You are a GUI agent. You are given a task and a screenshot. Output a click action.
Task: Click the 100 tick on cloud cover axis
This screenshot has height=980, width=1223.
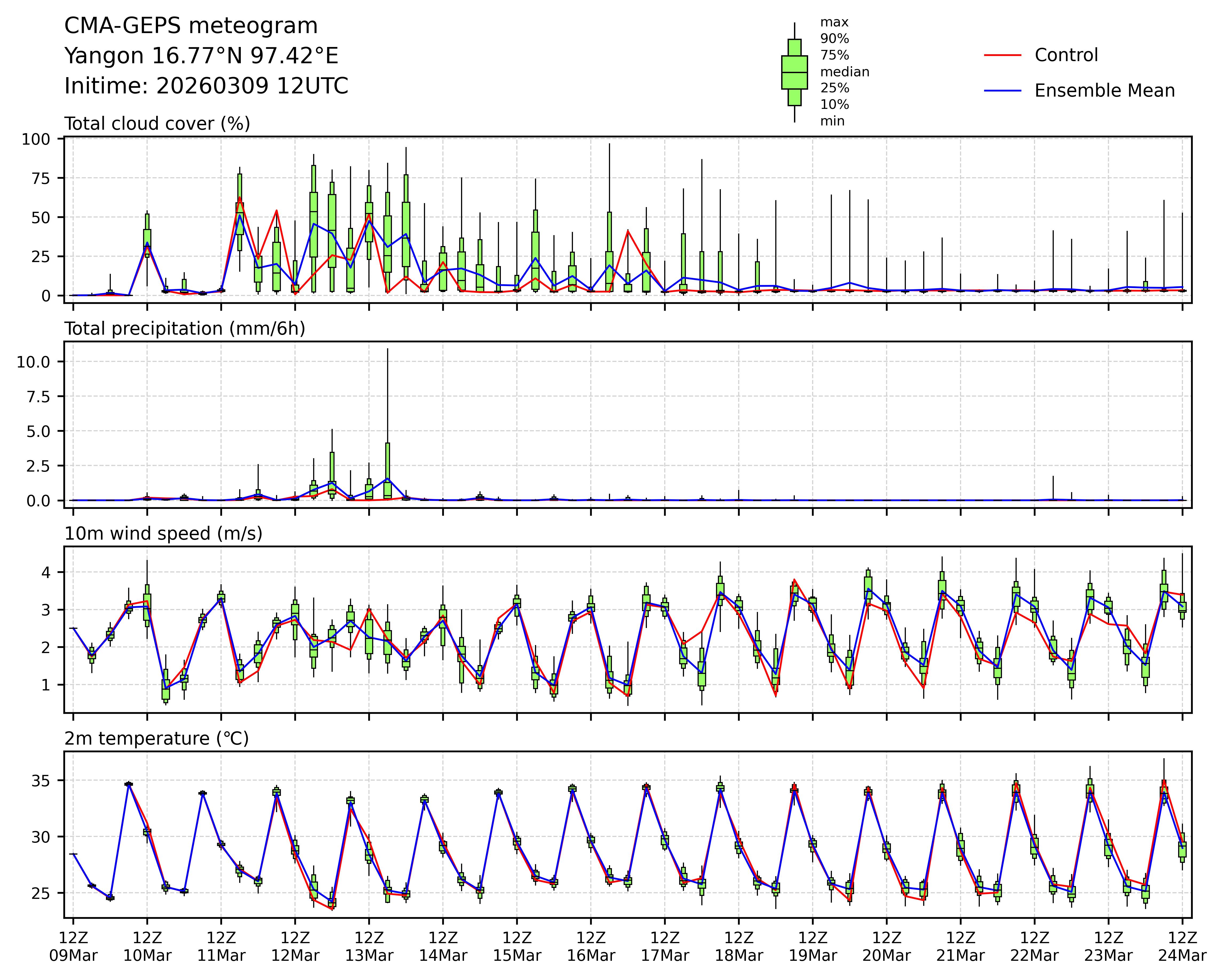(x=35, y=140)
